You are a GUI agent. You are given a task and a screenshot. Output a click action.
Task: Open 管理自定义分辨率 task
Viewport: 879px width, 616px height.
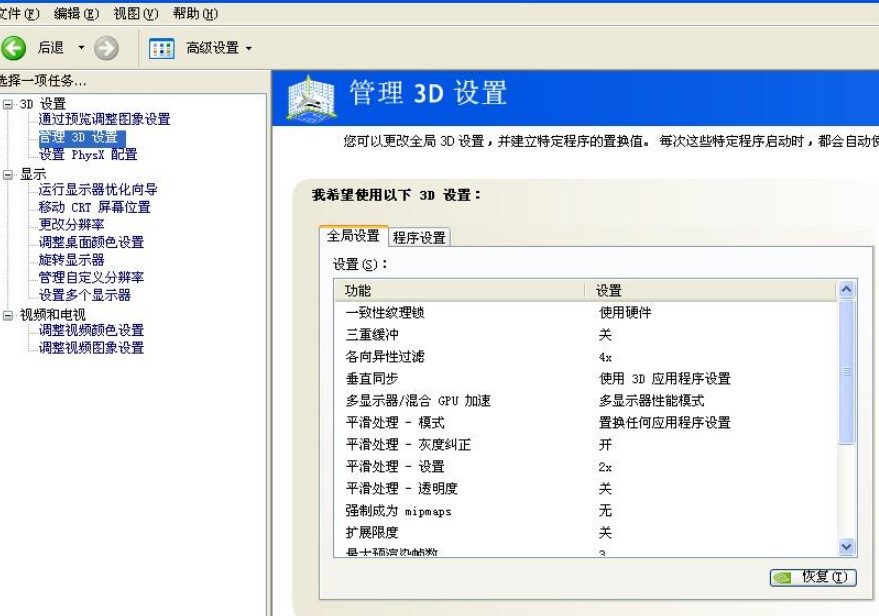(91, 277)
